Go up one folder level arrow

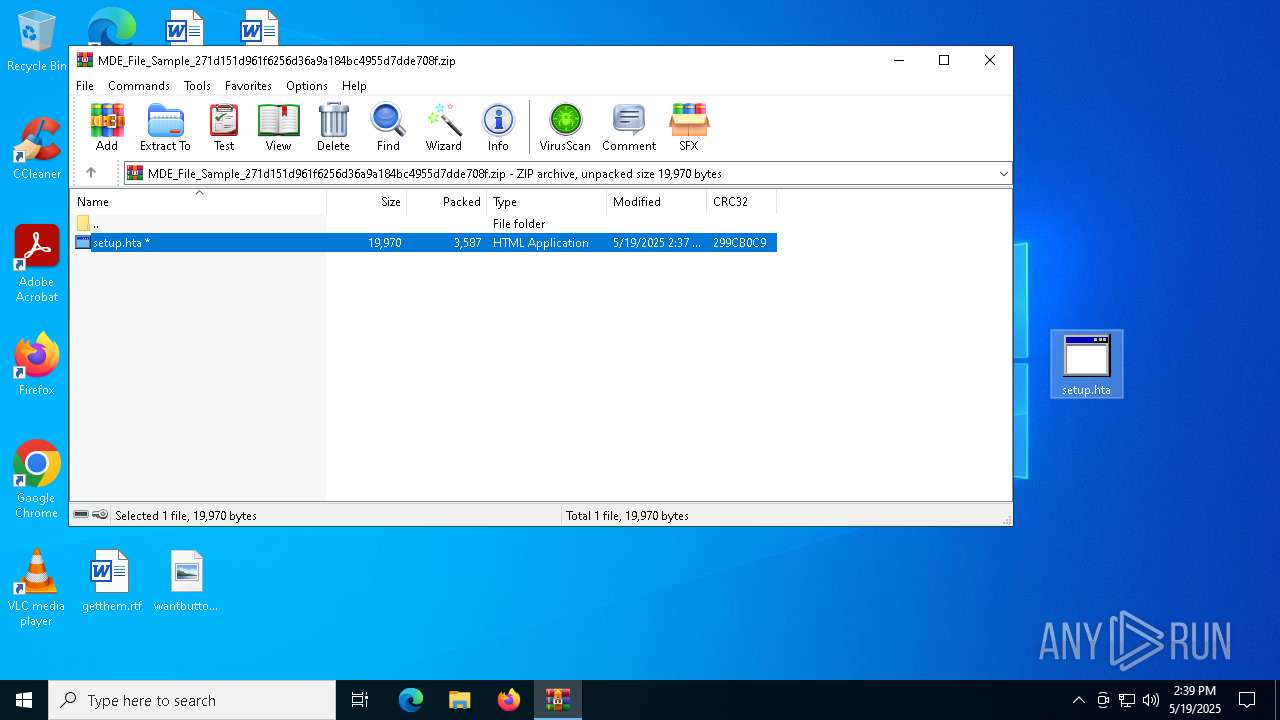(x=91, y=173)
